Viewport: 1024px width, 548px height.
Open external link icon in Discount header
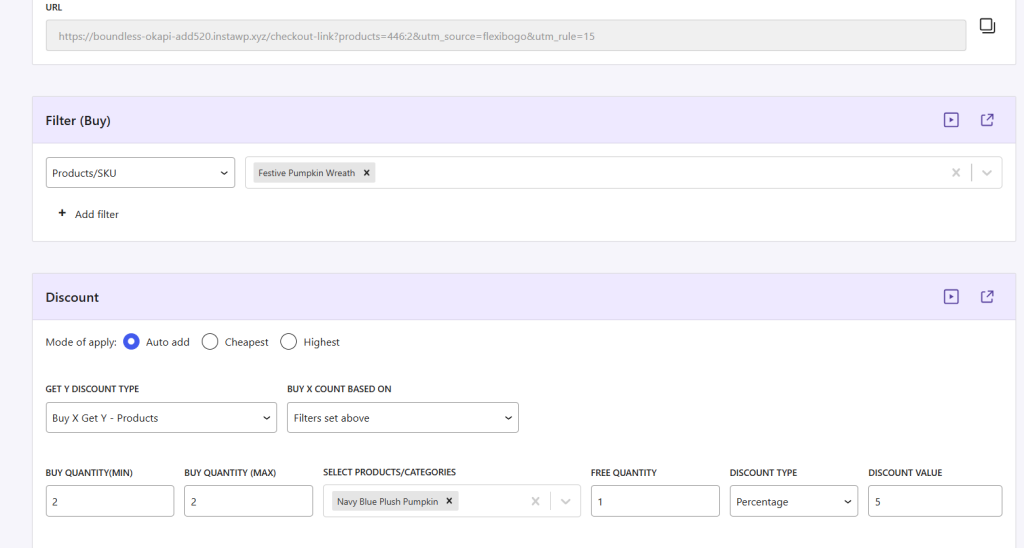click(987, 297)
